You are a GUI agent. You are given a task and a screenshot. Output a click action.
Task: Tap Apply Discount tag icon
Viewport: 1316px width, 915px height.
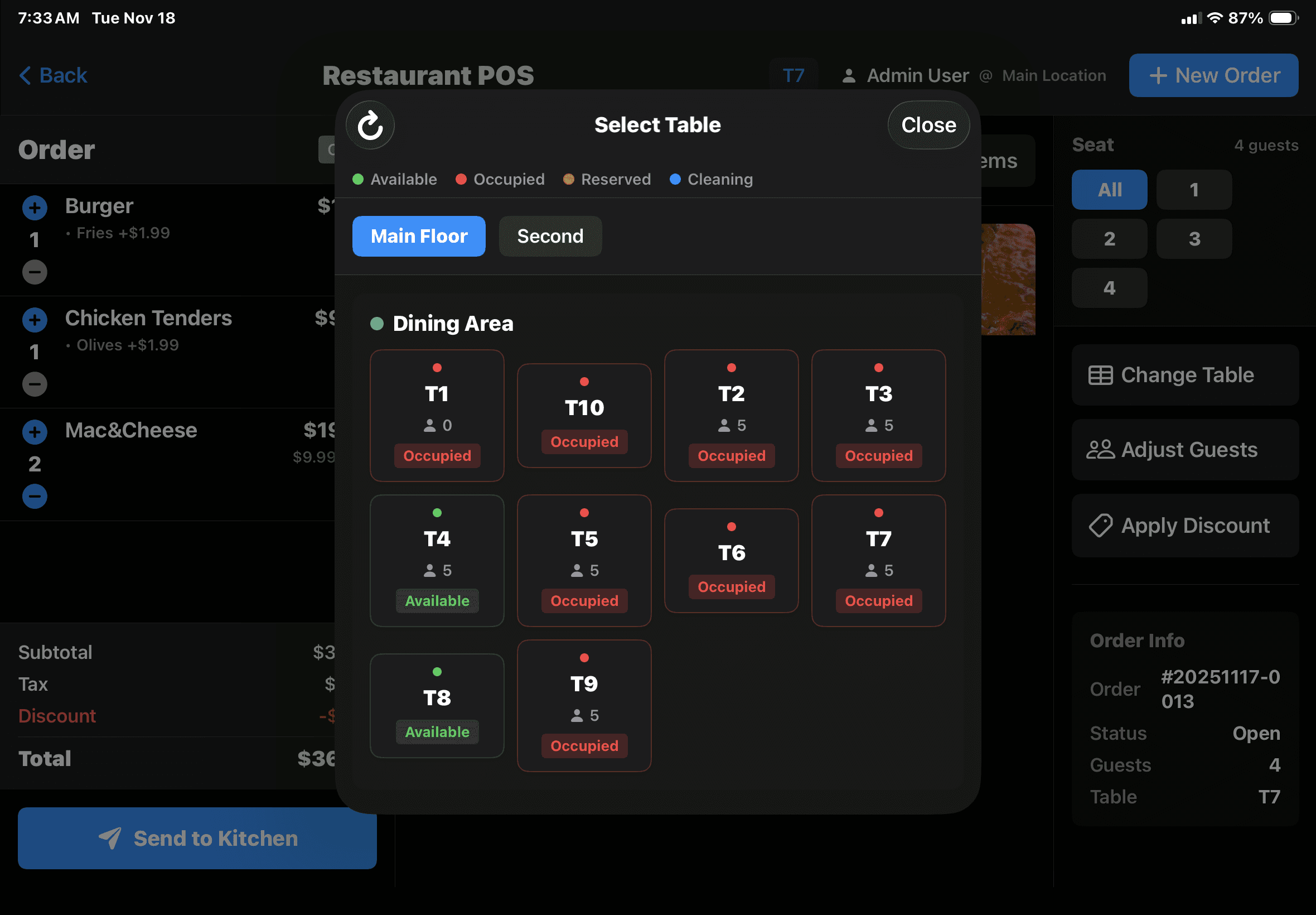tap(1100, 525)
